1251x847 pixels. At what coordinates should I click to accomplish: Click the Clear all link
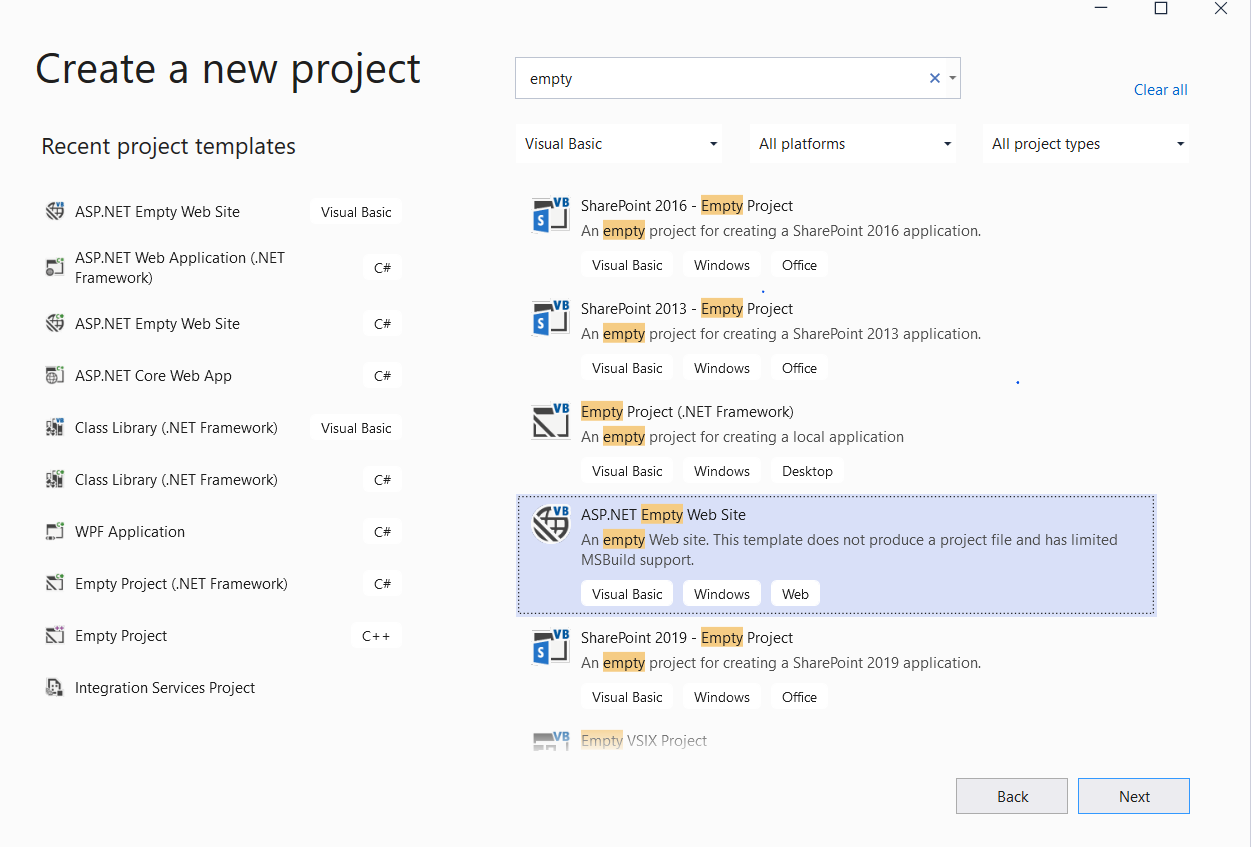[x=1161, y=90]
